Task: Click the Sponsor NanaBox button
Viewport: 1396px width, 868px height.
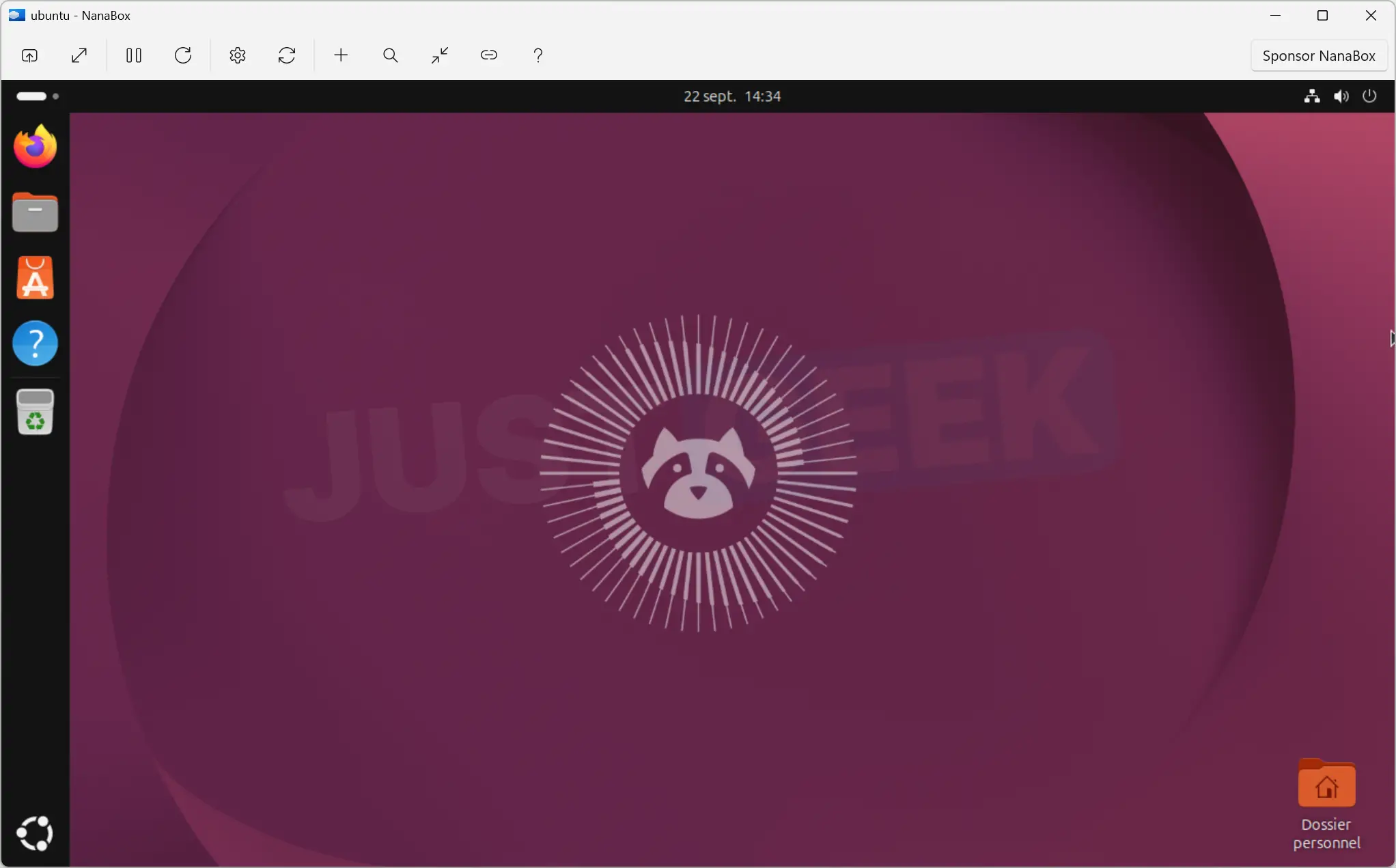Action: 1319,56
